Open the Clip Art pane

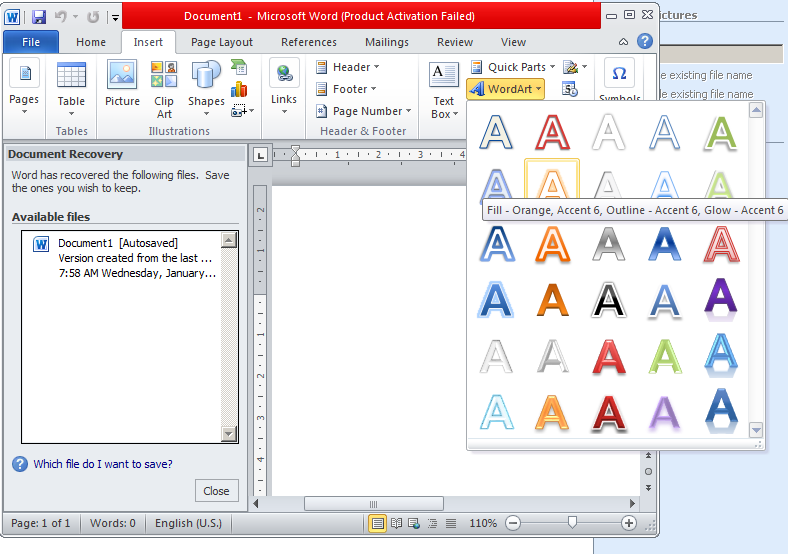click(164, 89)
